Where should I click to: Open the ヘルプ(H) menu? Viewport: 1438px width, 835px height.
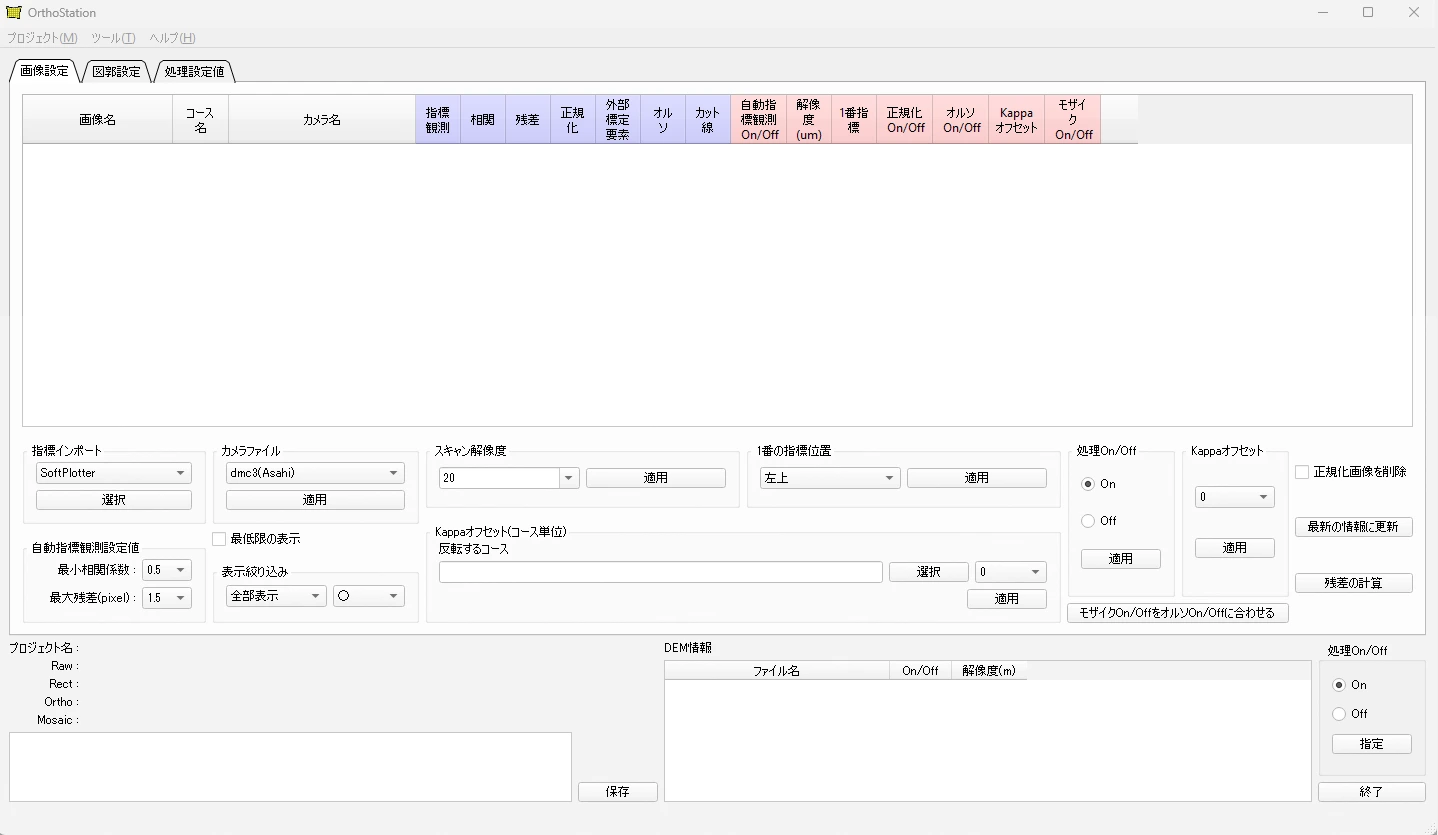pyautogui.click(x=170, y=38)
